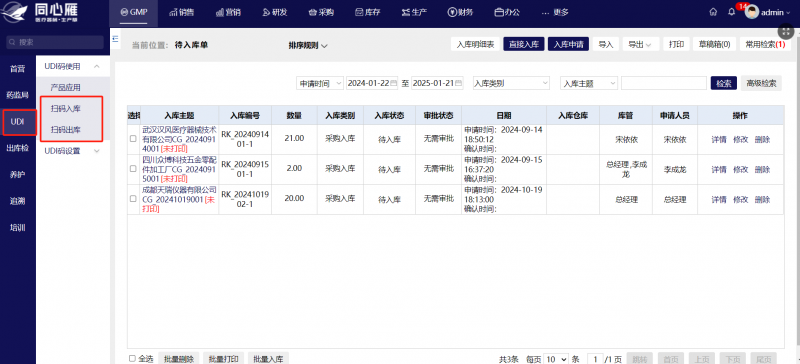
Task: Tick the checkbox for the 成都天瑞仪器 row
Action: click(133, 199)
